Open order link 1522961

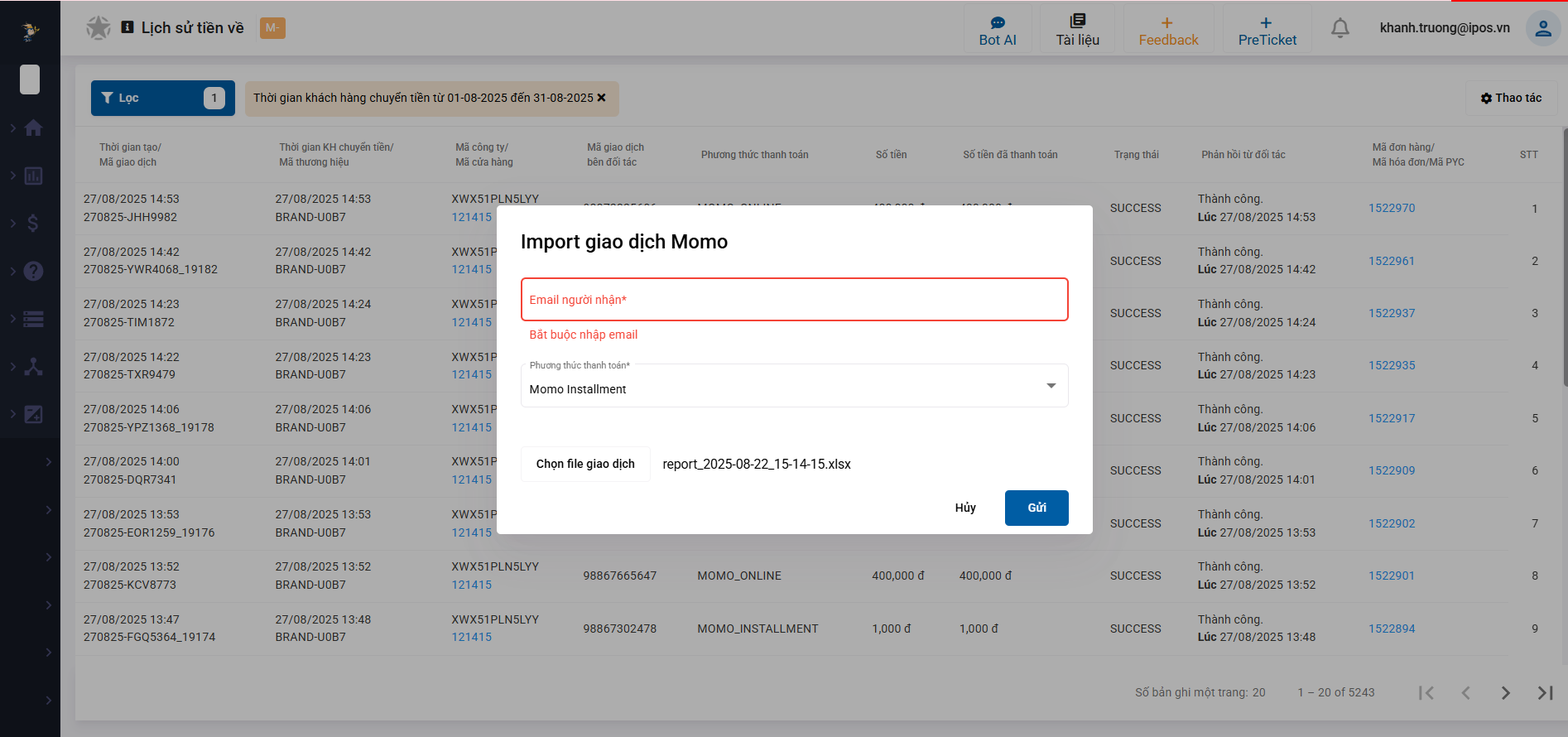coord(1392,261)
